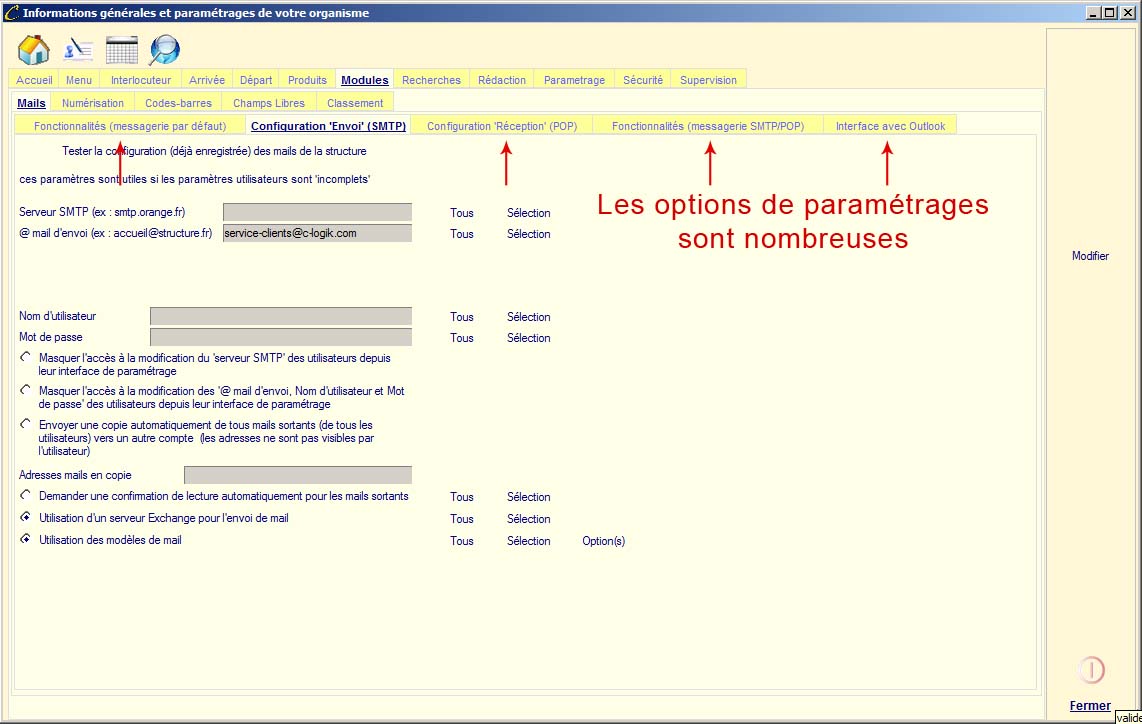Open the calendar grid icon

point(121,49)
